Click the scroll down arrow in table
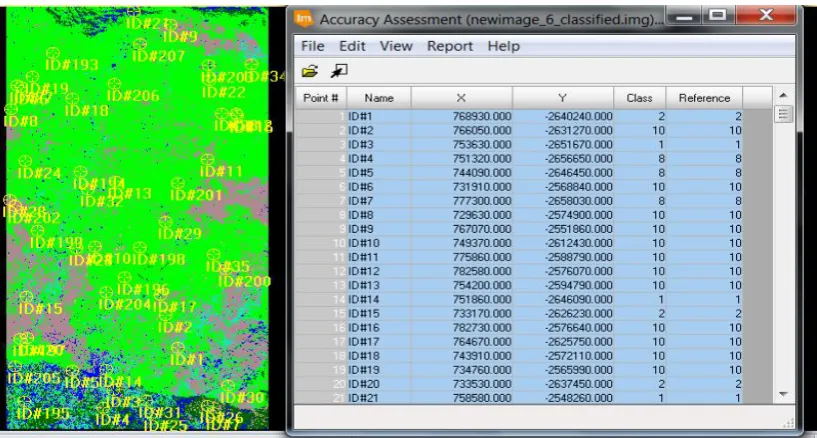This screenshot has height=438, width=817. click(783, 395)
